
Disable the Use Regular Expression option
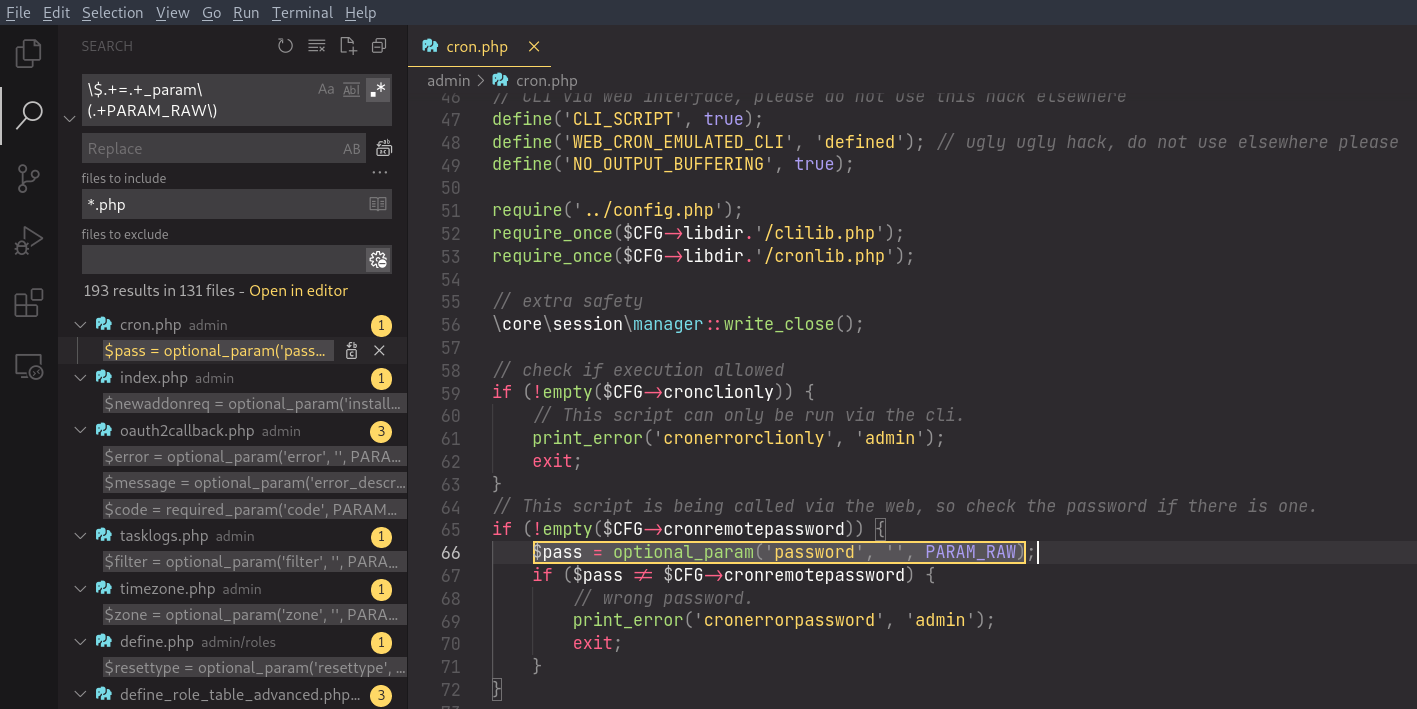point(377,89)
